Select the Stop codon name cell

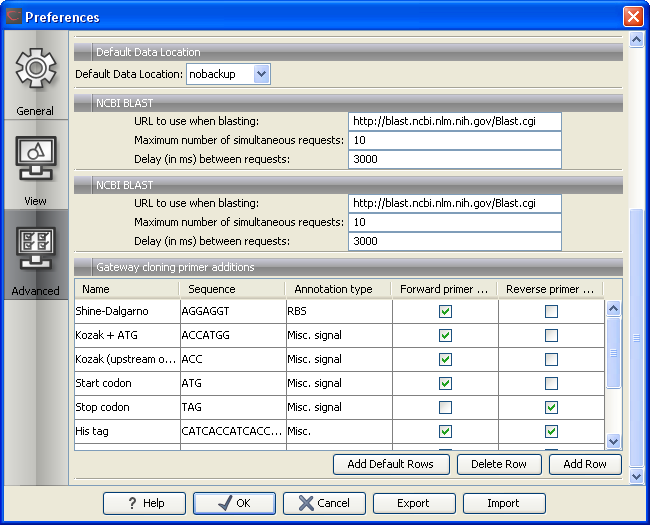127,408
